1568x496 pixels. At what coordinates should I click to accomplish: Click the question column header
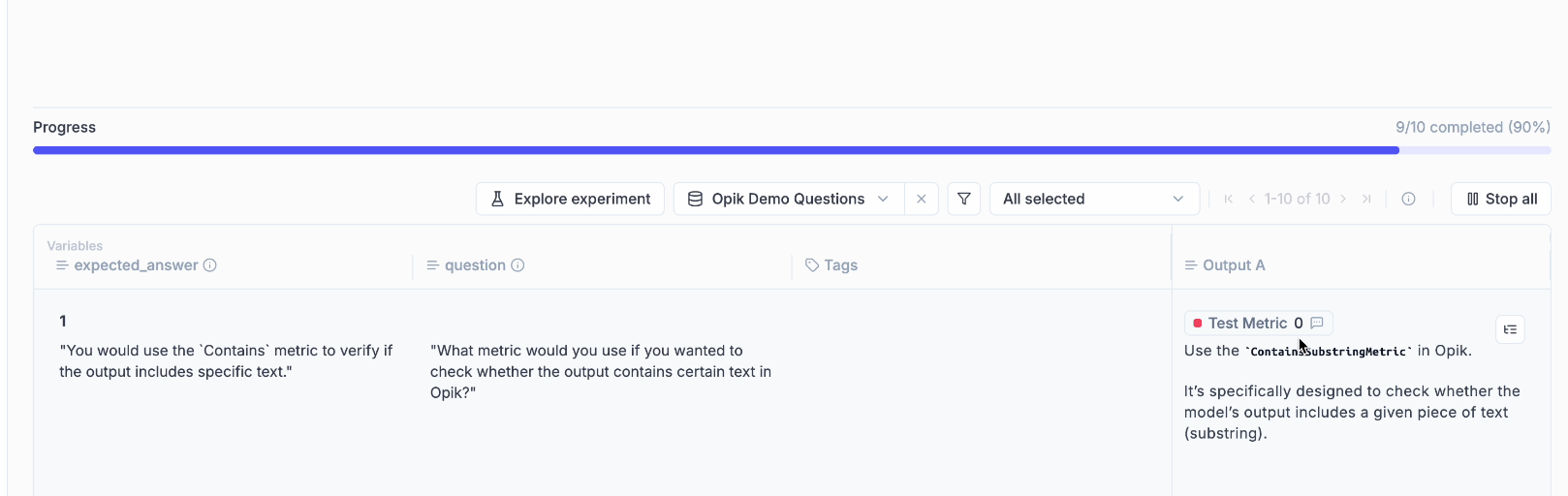[x=475, y=265]
